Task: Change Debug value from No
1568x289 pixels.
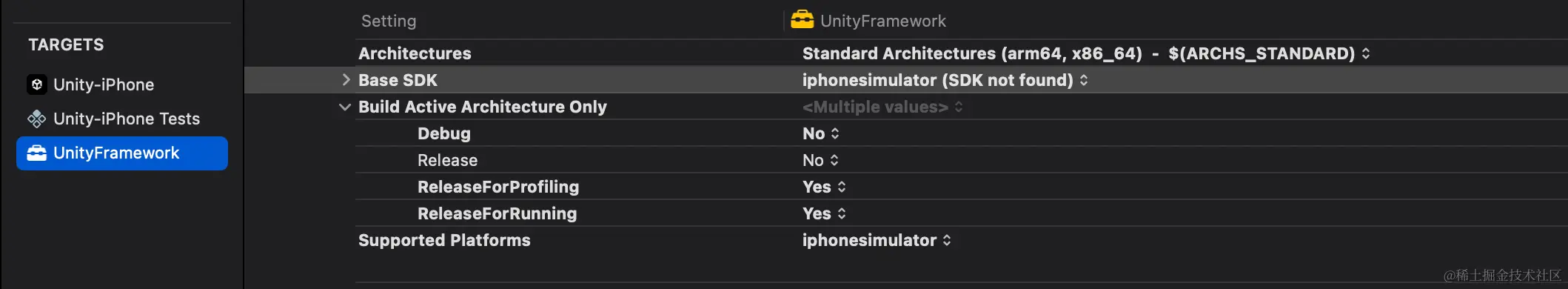Action: (x=821, y=133)
